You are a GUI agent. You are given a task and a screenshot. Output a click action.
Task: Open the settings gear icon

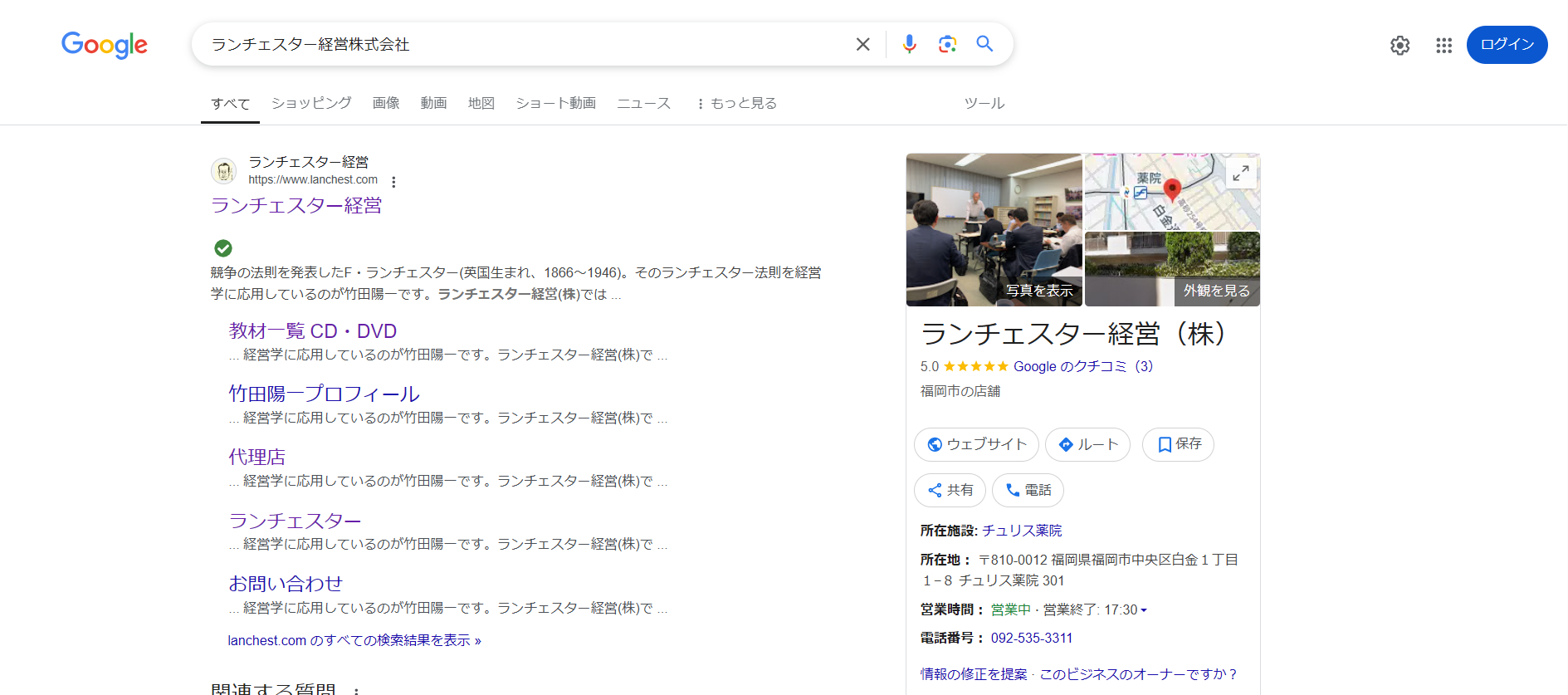1400,45
